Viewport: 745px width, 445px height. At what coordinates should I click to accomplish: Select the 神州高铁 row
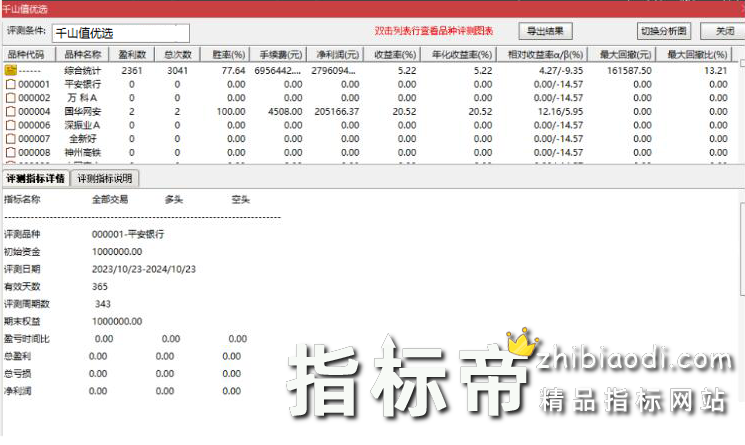click(x=372, y=152)
